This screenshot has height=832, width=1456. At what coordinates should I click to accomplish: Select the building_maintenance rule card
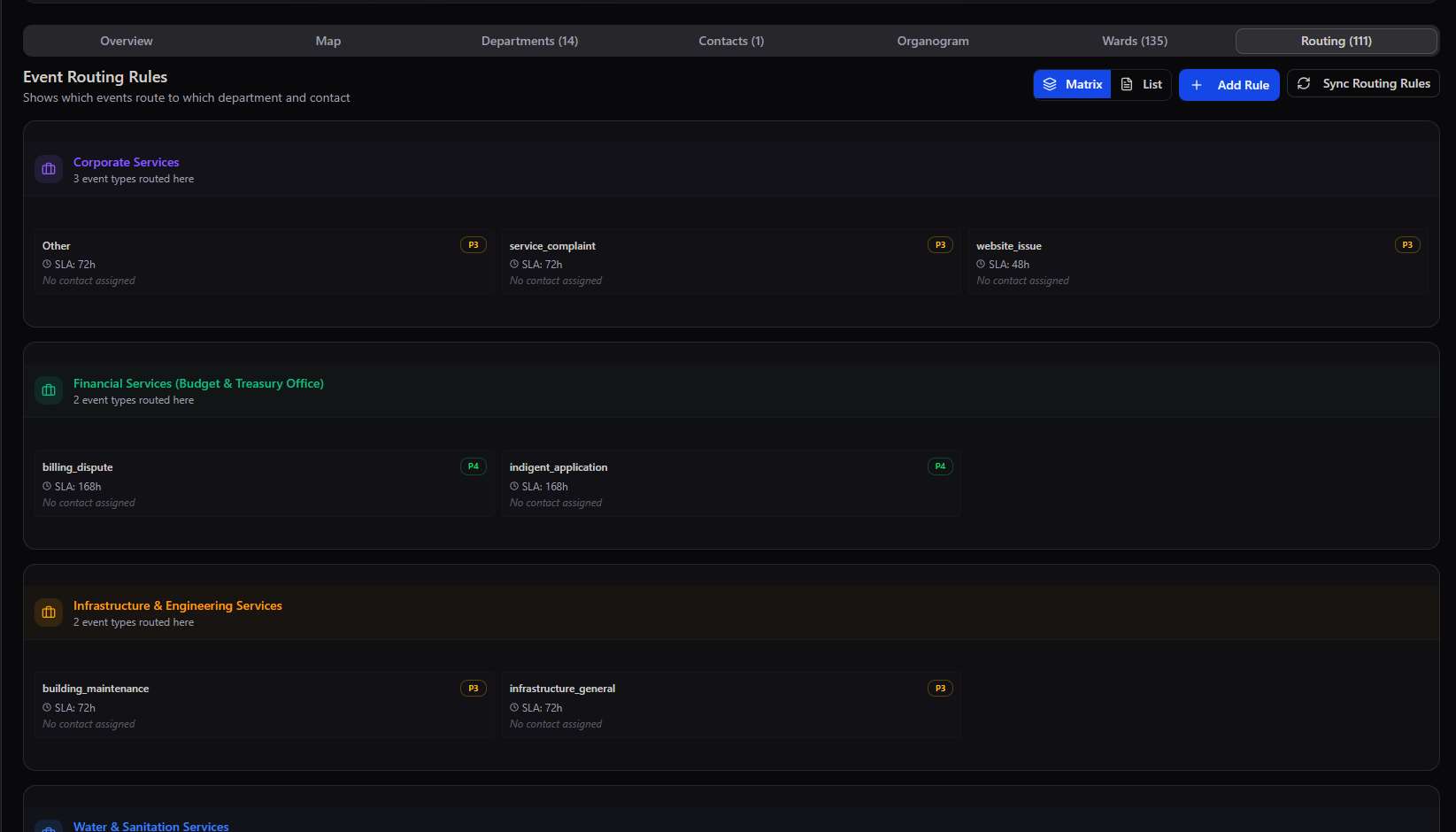[x=264, y=705]
